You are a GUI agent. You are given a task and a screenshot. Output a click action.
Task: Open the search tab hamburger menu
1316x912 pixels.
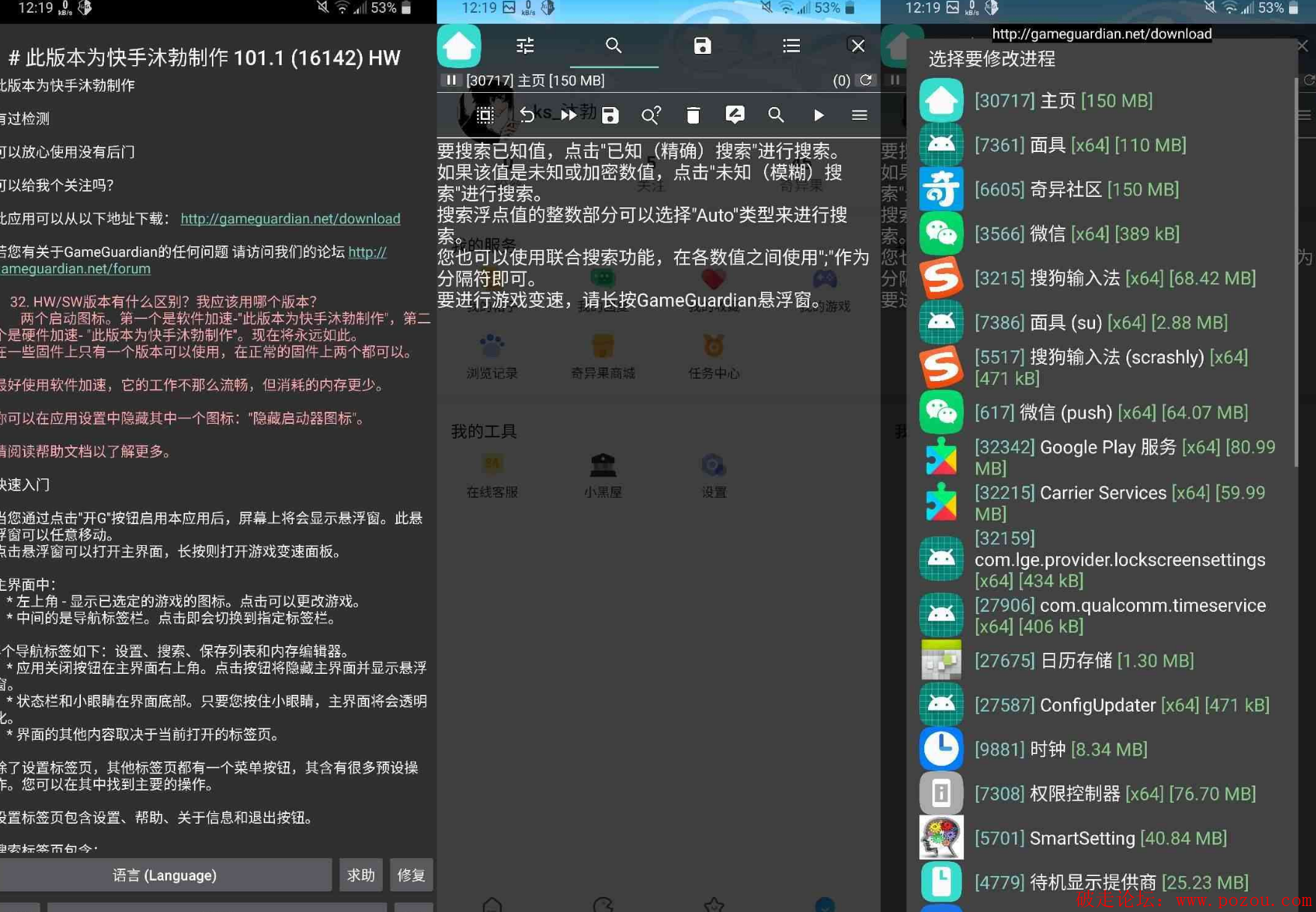pos(859,115)
